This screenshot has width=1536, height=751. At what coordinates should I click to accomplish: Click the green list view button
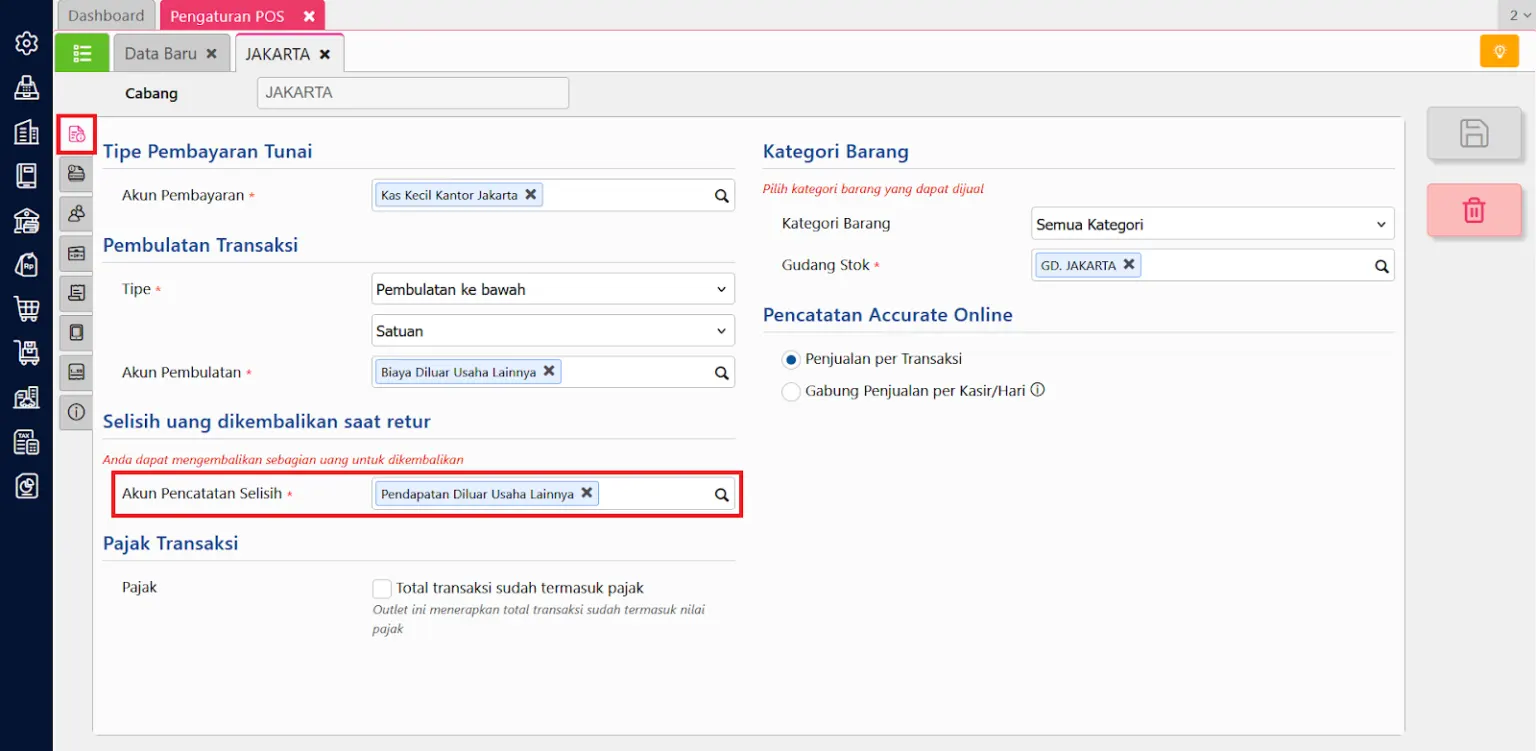(x=82, y=54)
